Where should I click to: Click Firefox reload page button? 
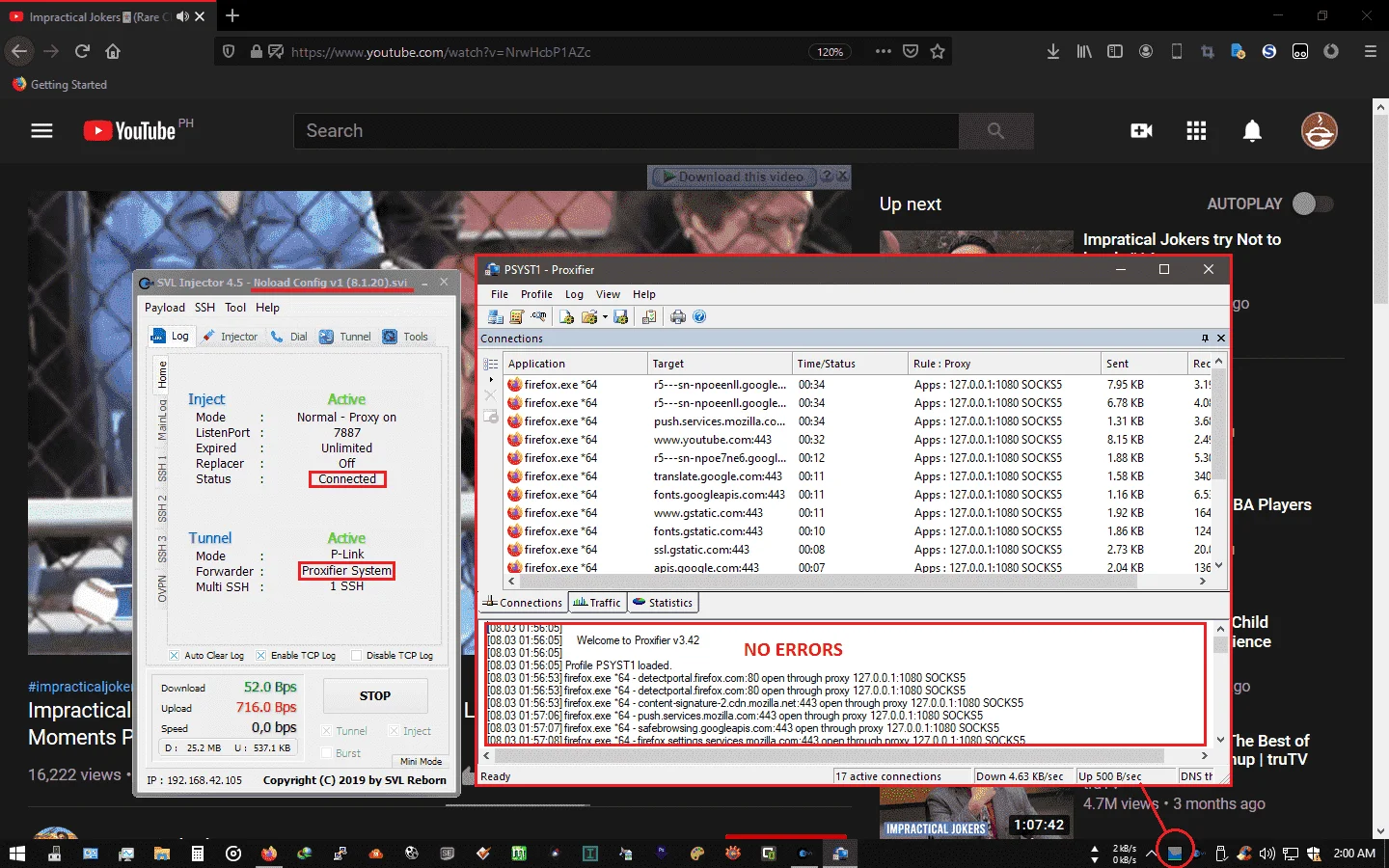pos(82,51)
